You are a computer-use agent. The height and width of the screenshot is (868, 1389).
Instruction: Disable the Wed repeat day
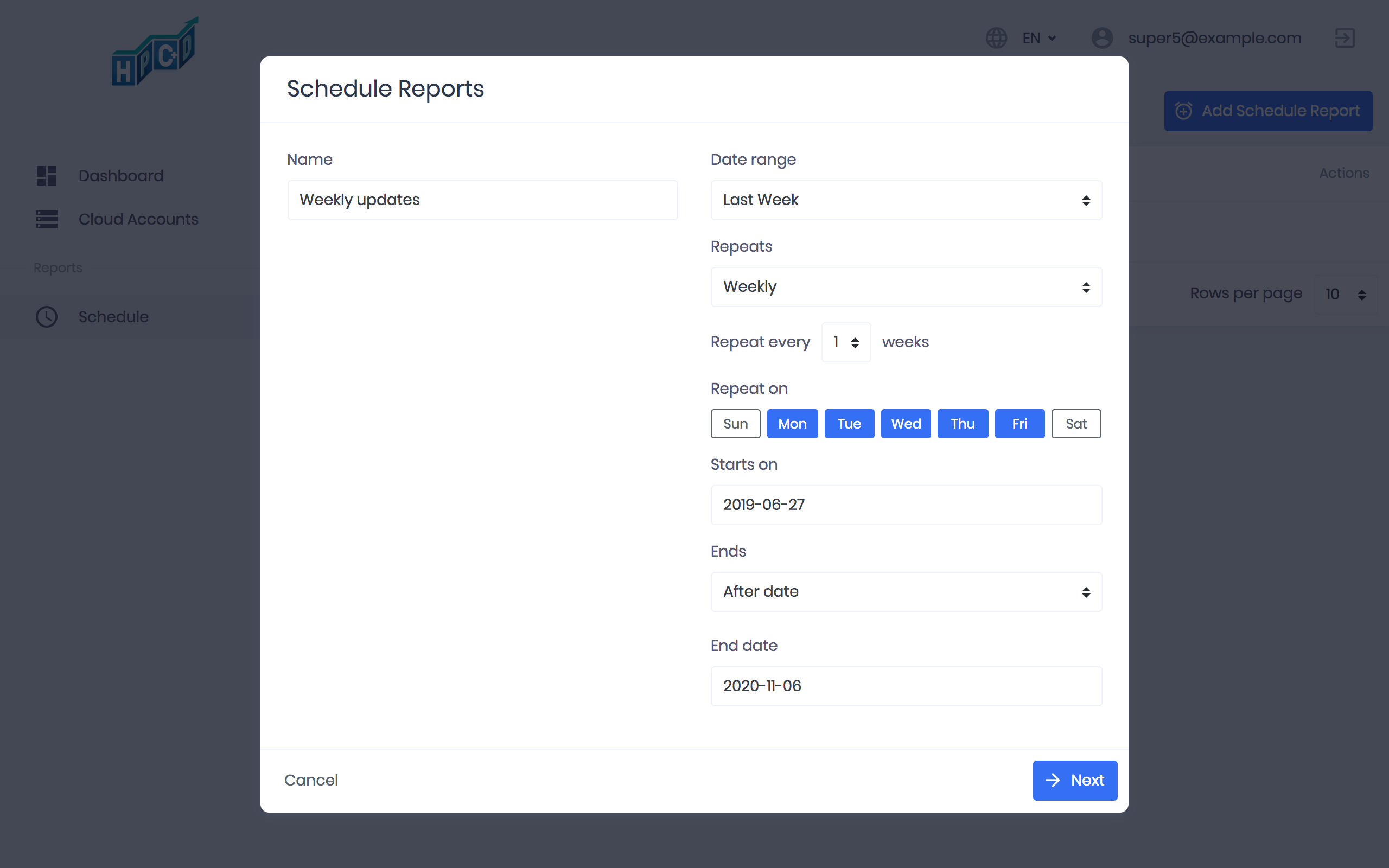906,424
